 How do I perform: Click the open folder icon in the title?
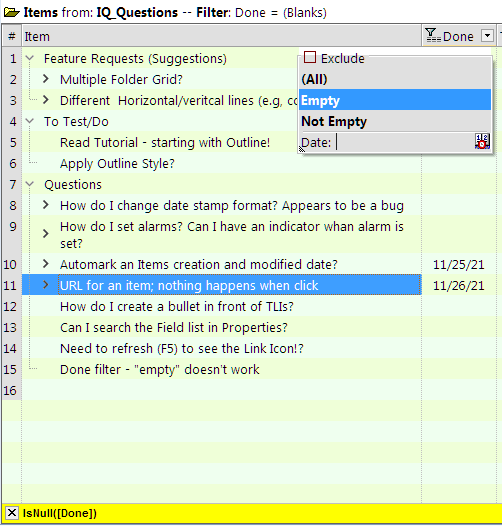[x=11, y=13]
